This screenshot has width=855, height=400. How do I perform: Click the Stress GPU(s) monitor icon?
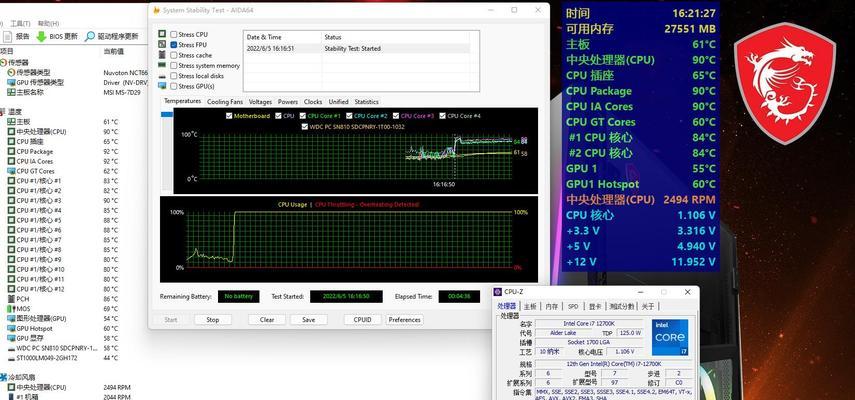point(162,86)
